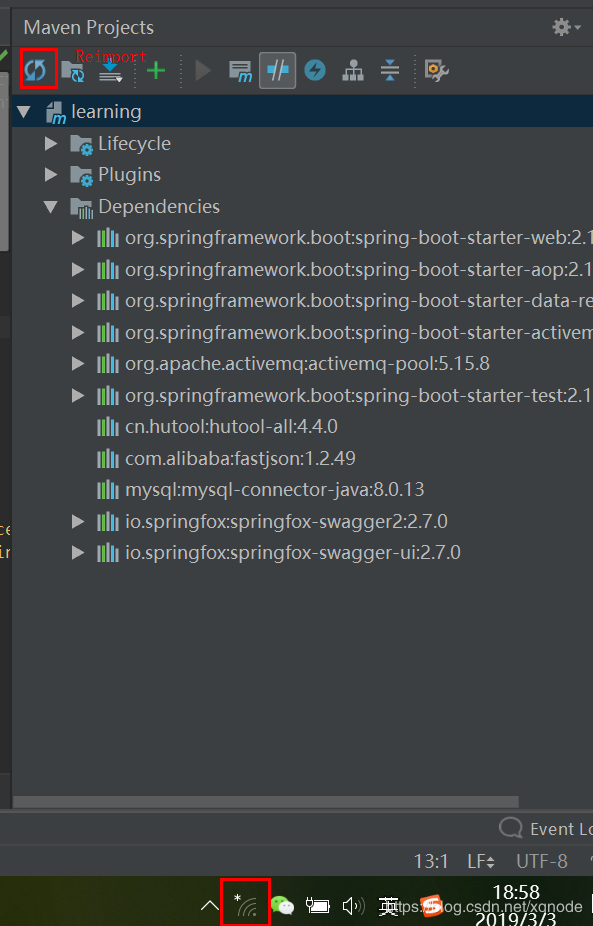Open the Event Log
Viewport: 593px width, 926px height.
[545, 829]
